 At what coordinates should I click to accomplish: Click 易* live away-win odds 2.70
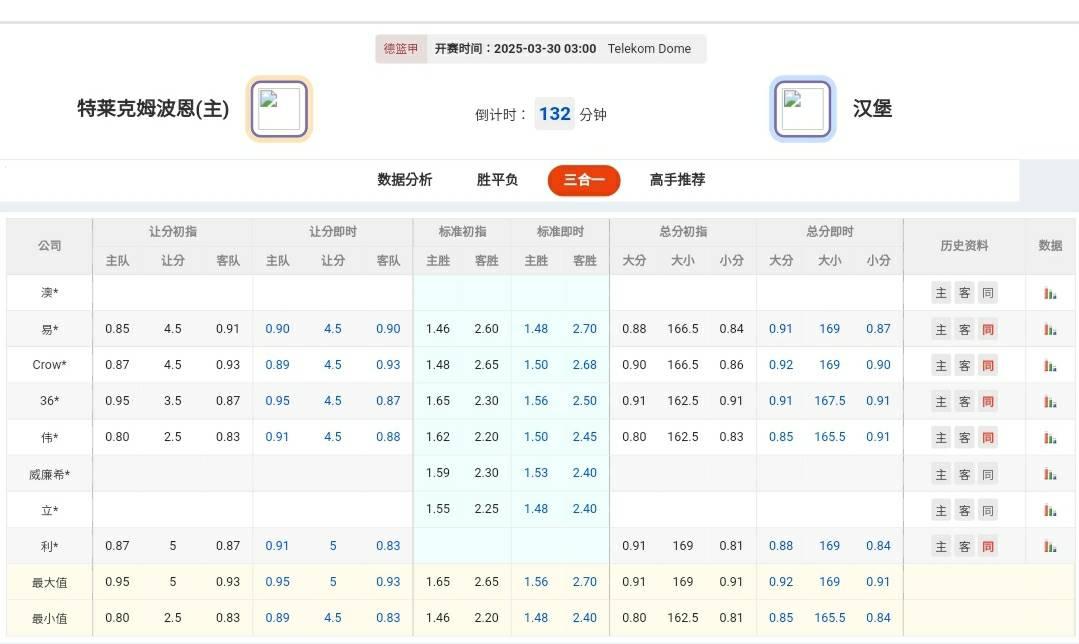(584, 329)
